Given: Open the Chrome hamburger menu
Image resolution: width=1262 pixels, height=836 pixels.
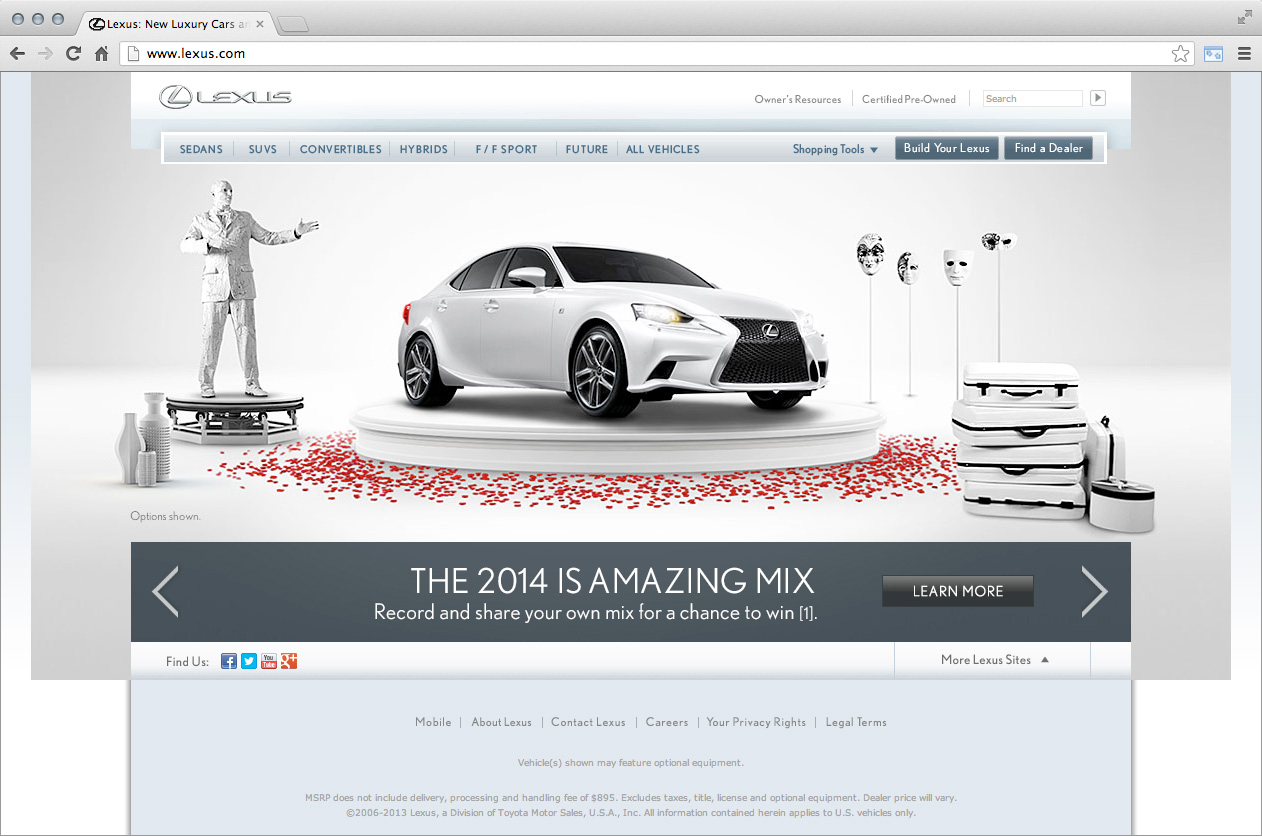Looking at the screenshot, I should click(x=1244, y=54).
